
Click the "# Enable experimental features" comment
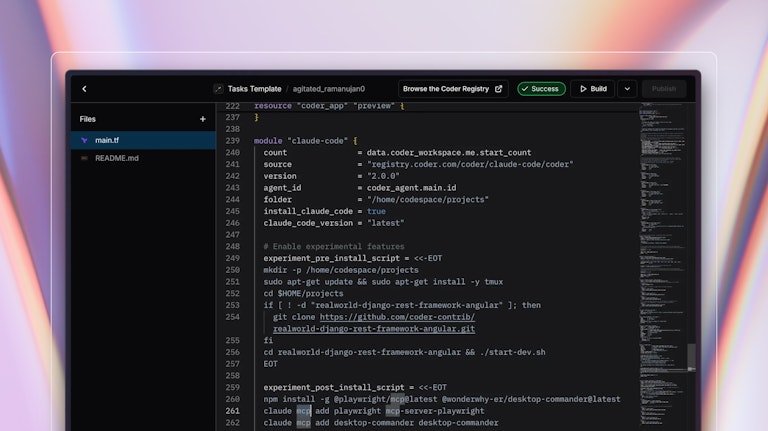pyautogui.click(x=334, y=246)
